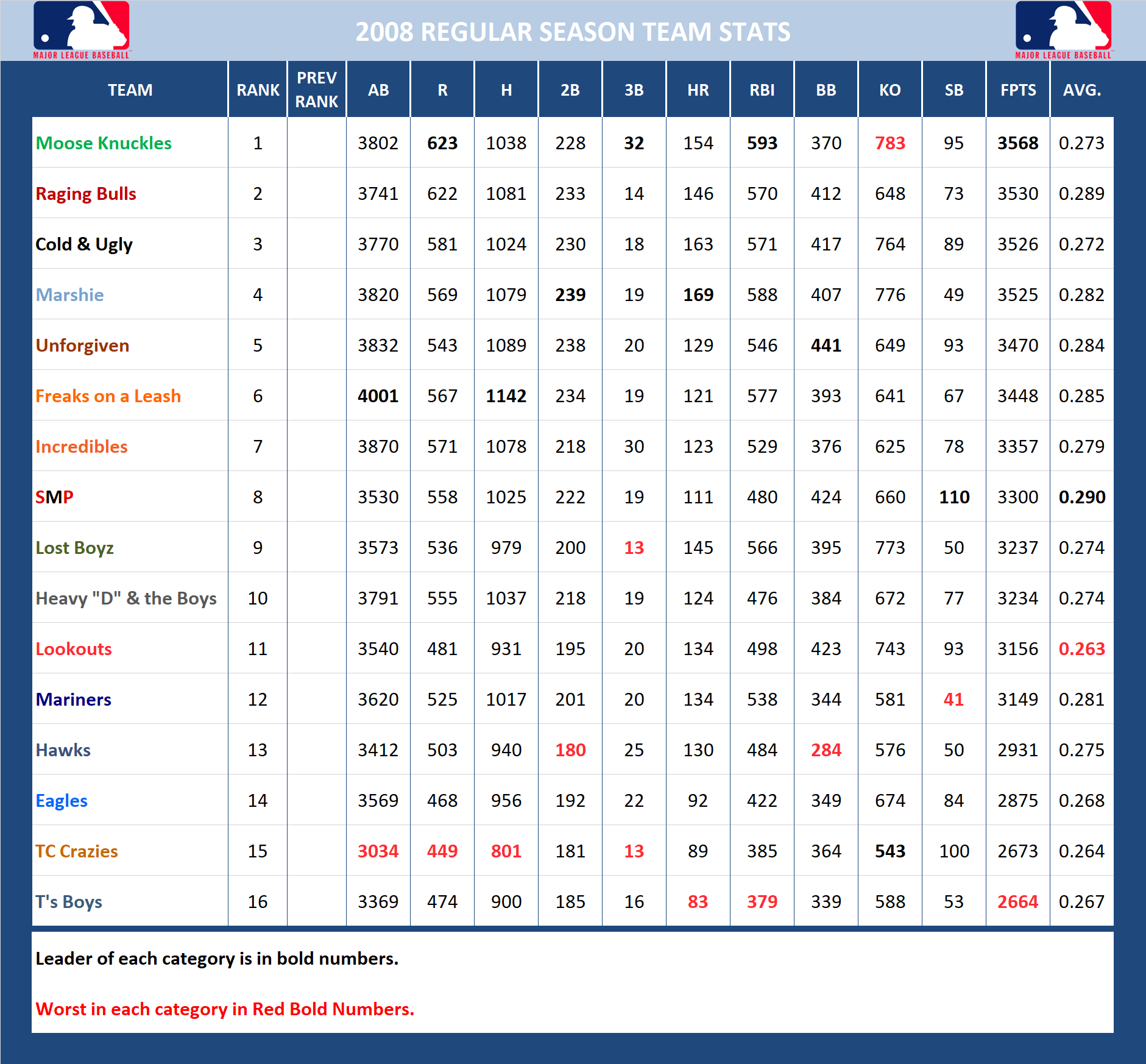This screenshot has height=1064, width=1146.
Task: Click the TC Crazies team name
Action: [x=77, y=851]
